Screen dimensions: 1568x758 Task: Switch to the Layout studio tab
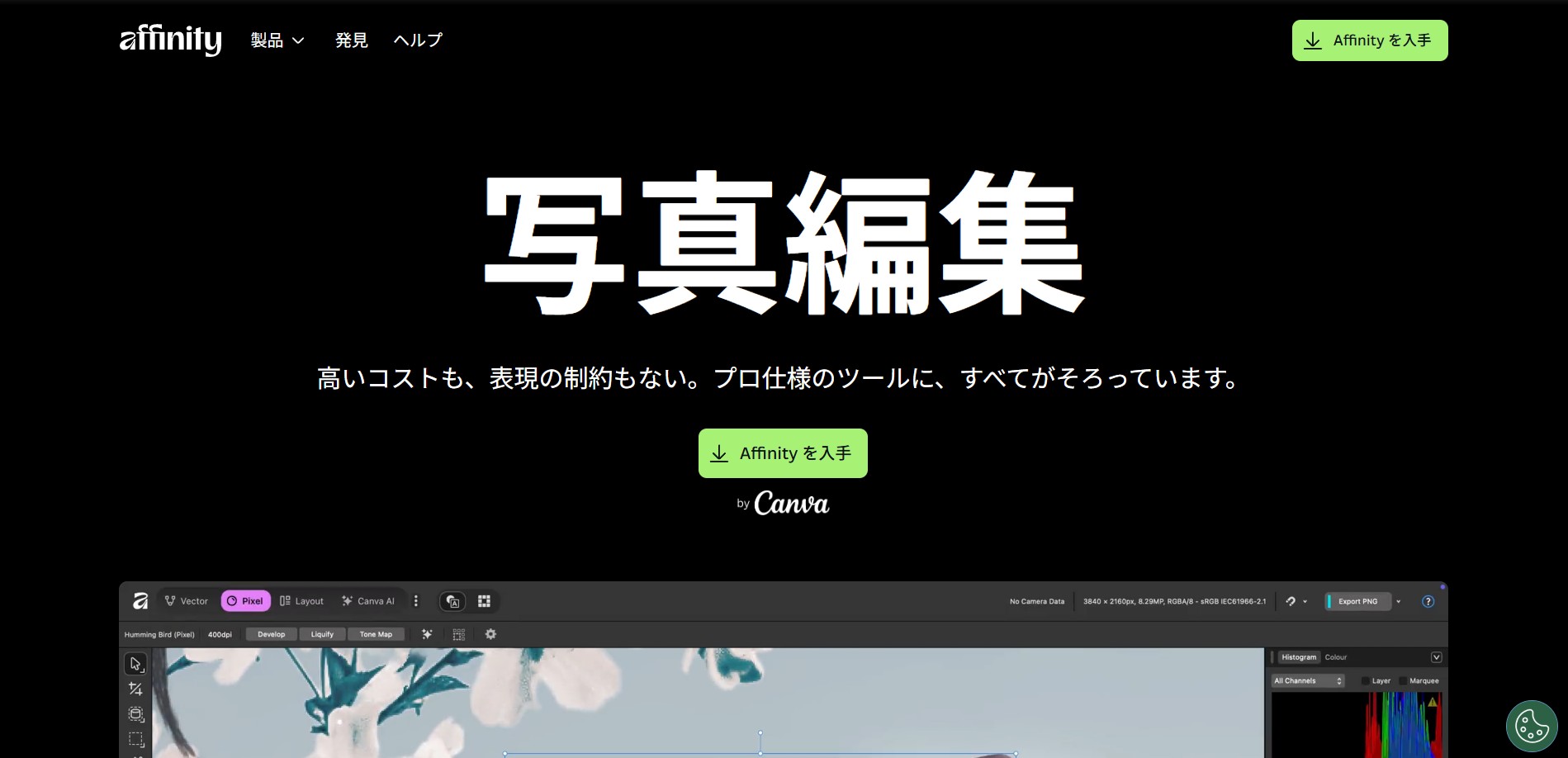(x=301, y=601)
